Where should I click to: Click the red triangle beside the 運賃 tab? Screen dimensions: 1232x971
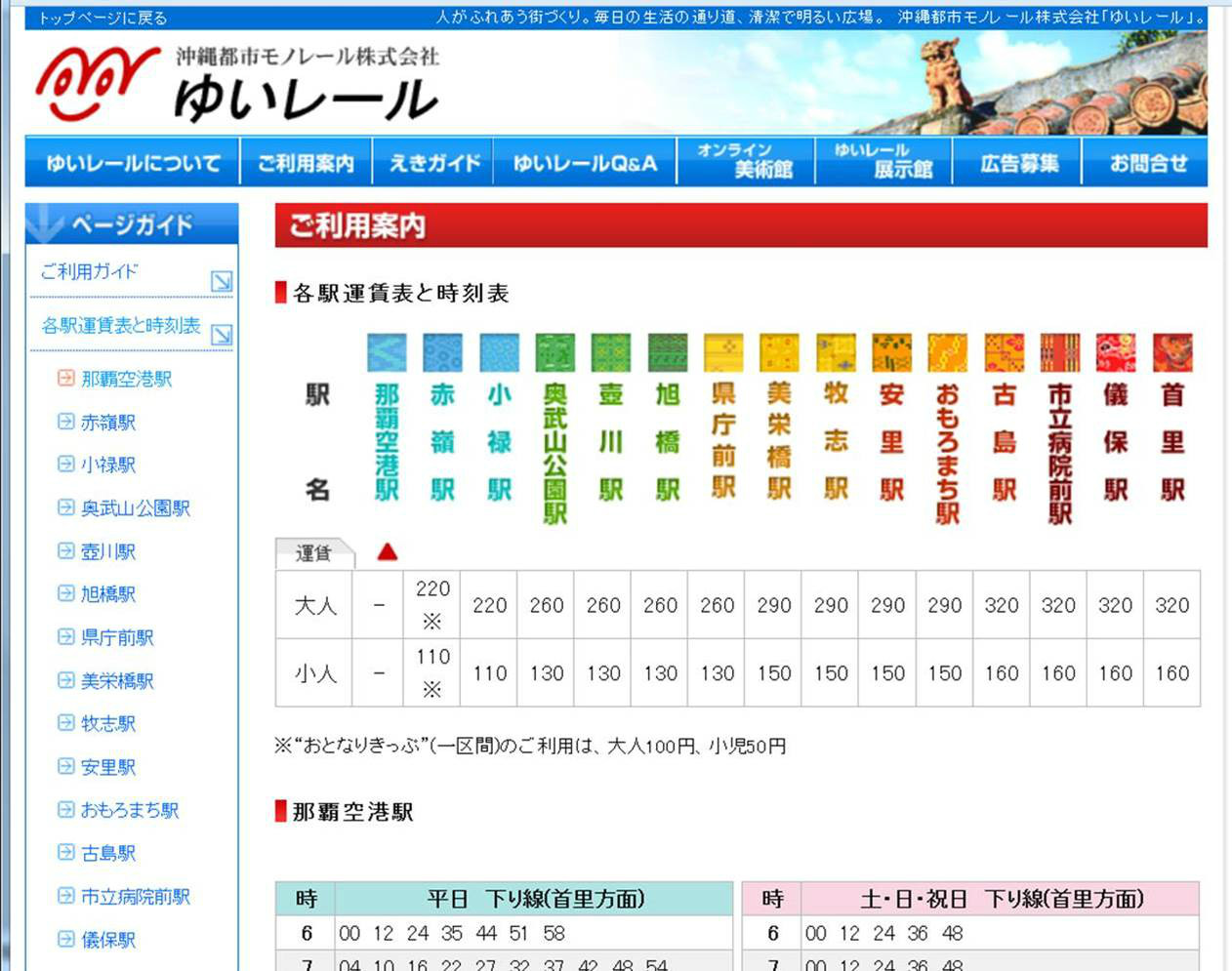(x=388, y=552)
